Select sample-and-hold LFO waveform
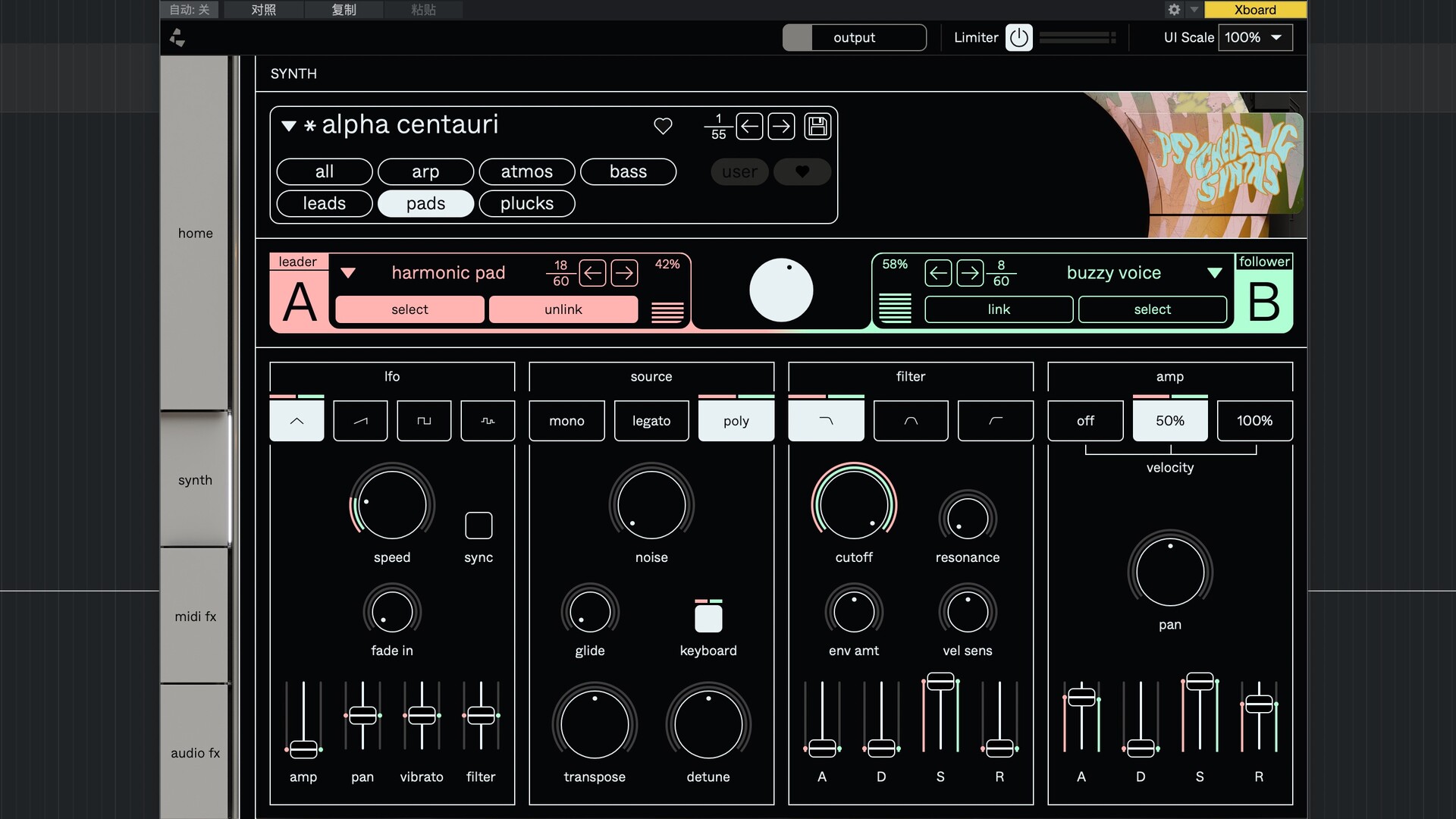 [x=488, y=421]
